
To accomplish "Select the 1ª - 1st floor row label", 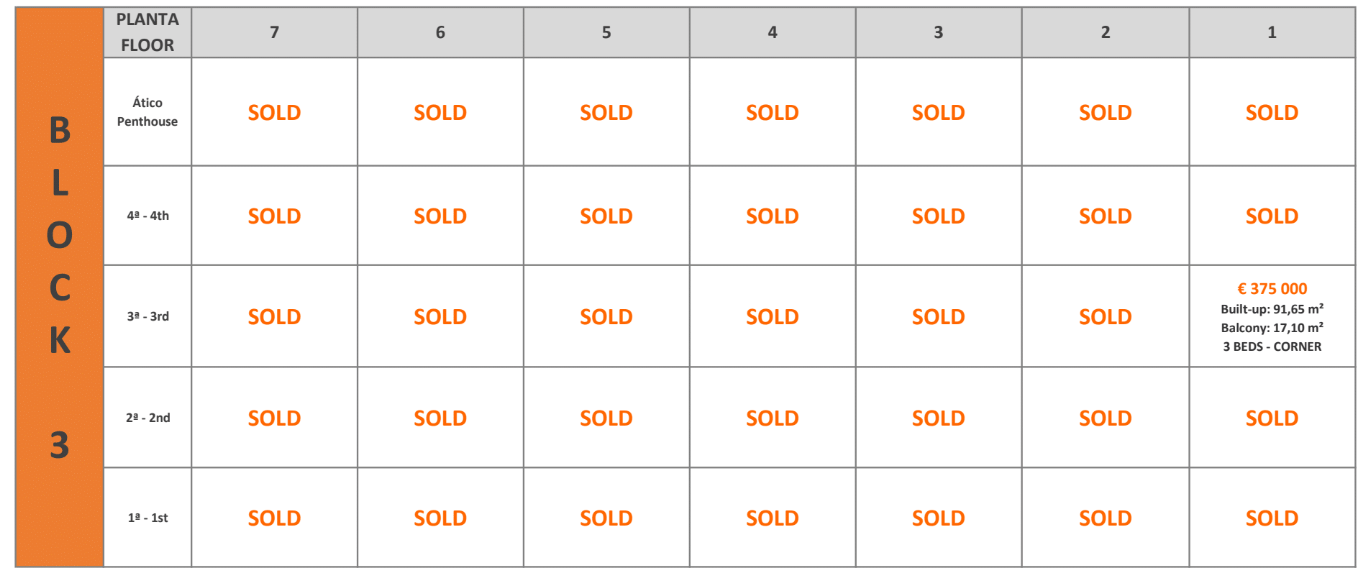I will tap(147, 518).
